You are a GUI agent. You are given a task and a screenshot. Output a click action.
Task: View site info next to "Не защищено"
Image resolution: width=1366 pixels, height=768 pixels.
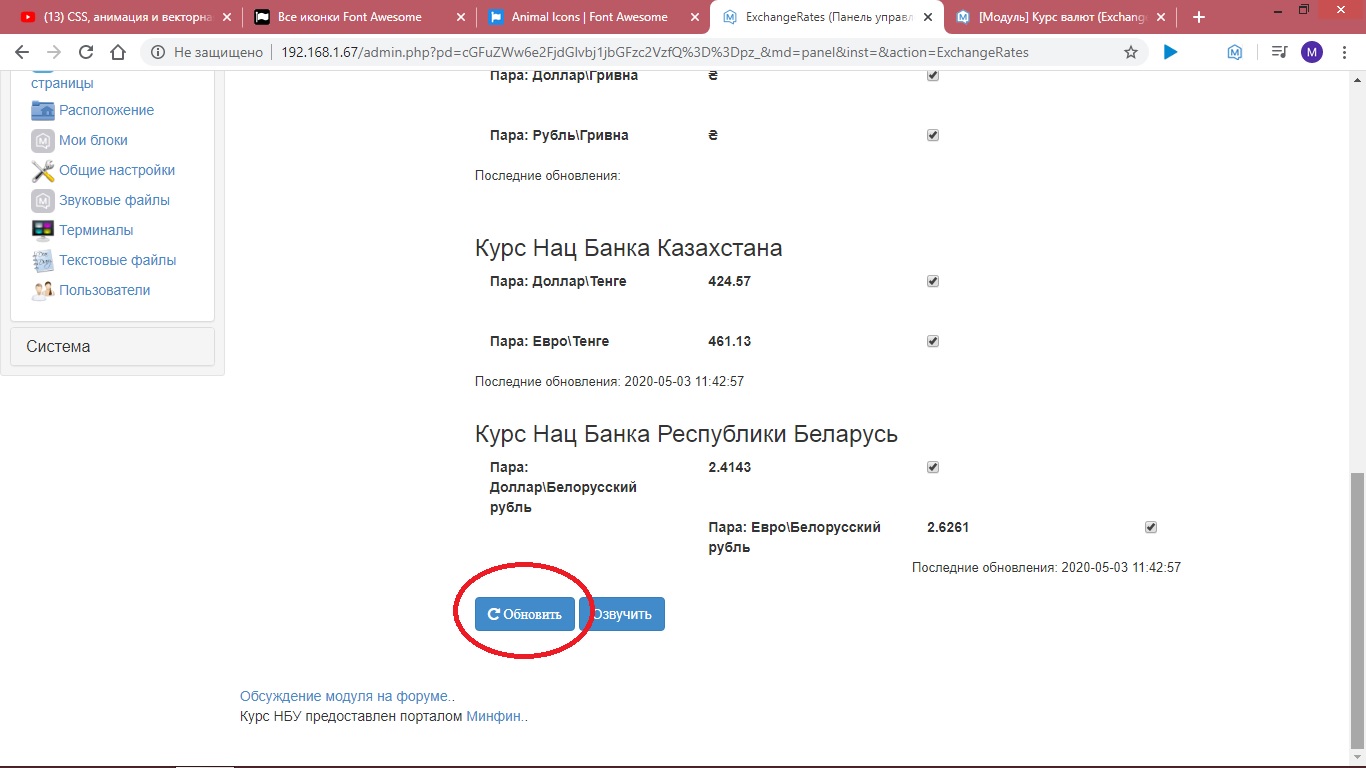coord(158,52)
